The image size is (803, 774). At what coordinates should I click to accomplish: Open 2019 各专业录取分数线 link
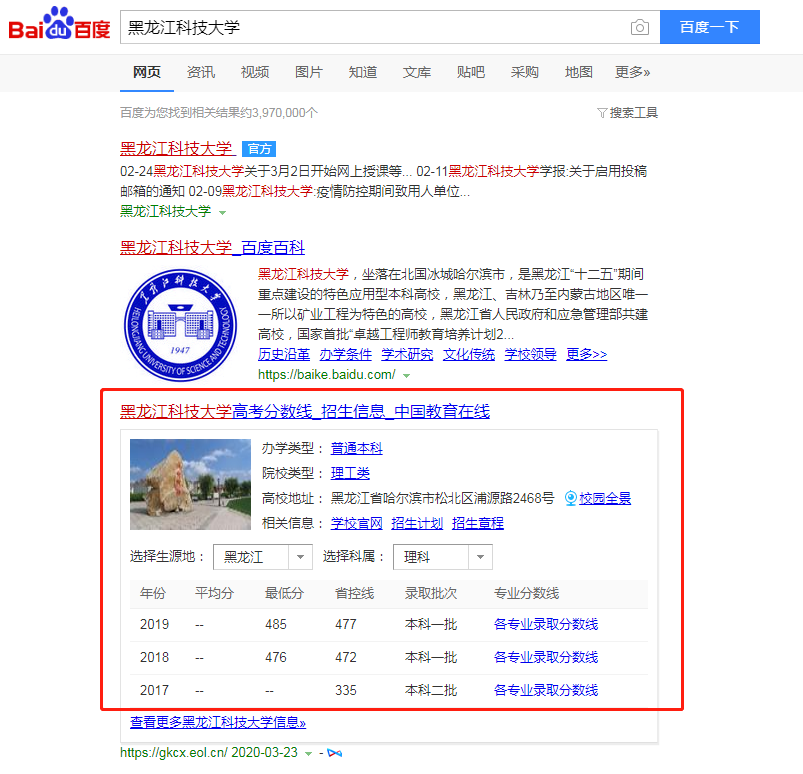(546, 624)
